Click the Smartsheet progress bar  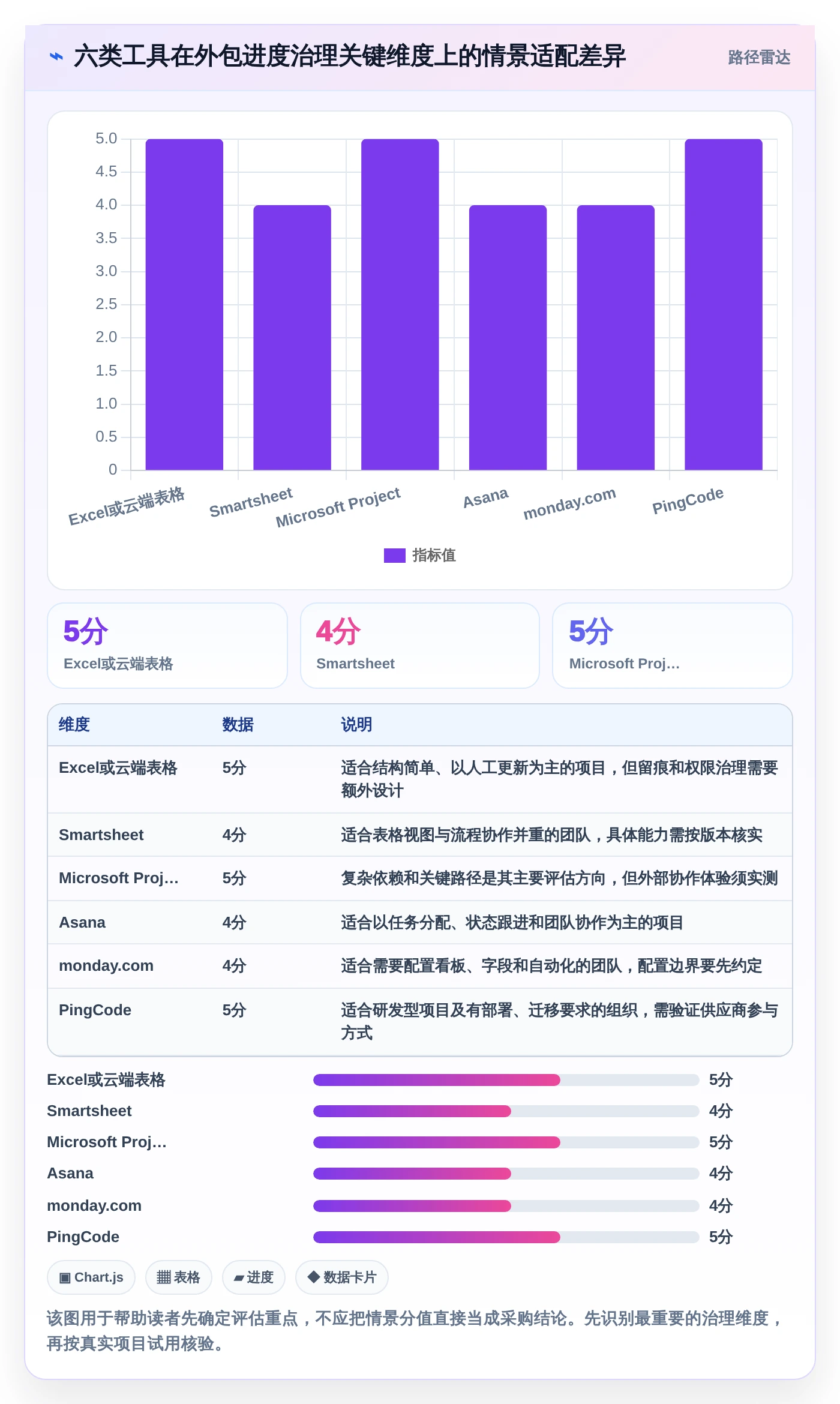506,1111
